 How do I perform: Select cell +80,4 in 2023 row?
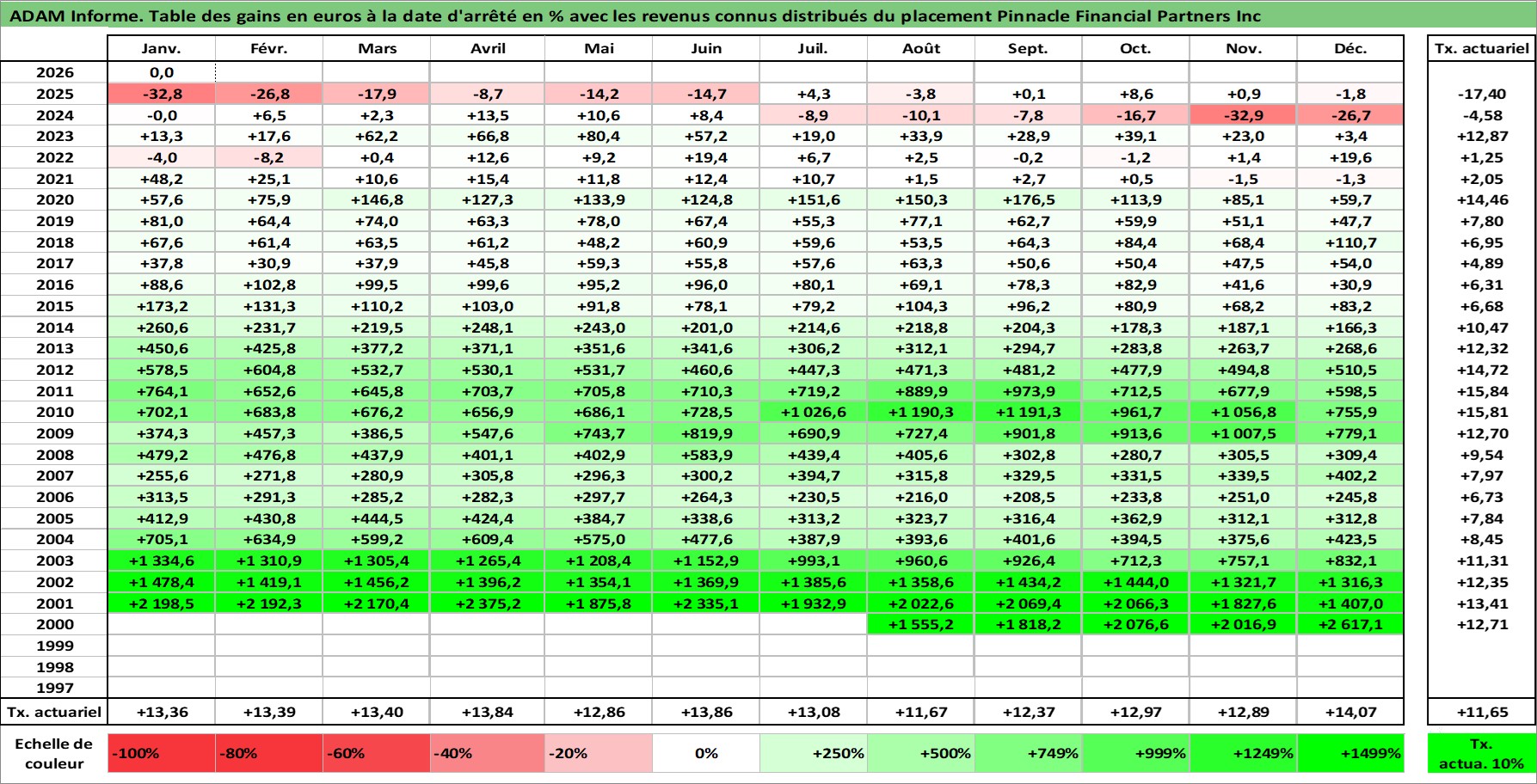tap(599, 136)
